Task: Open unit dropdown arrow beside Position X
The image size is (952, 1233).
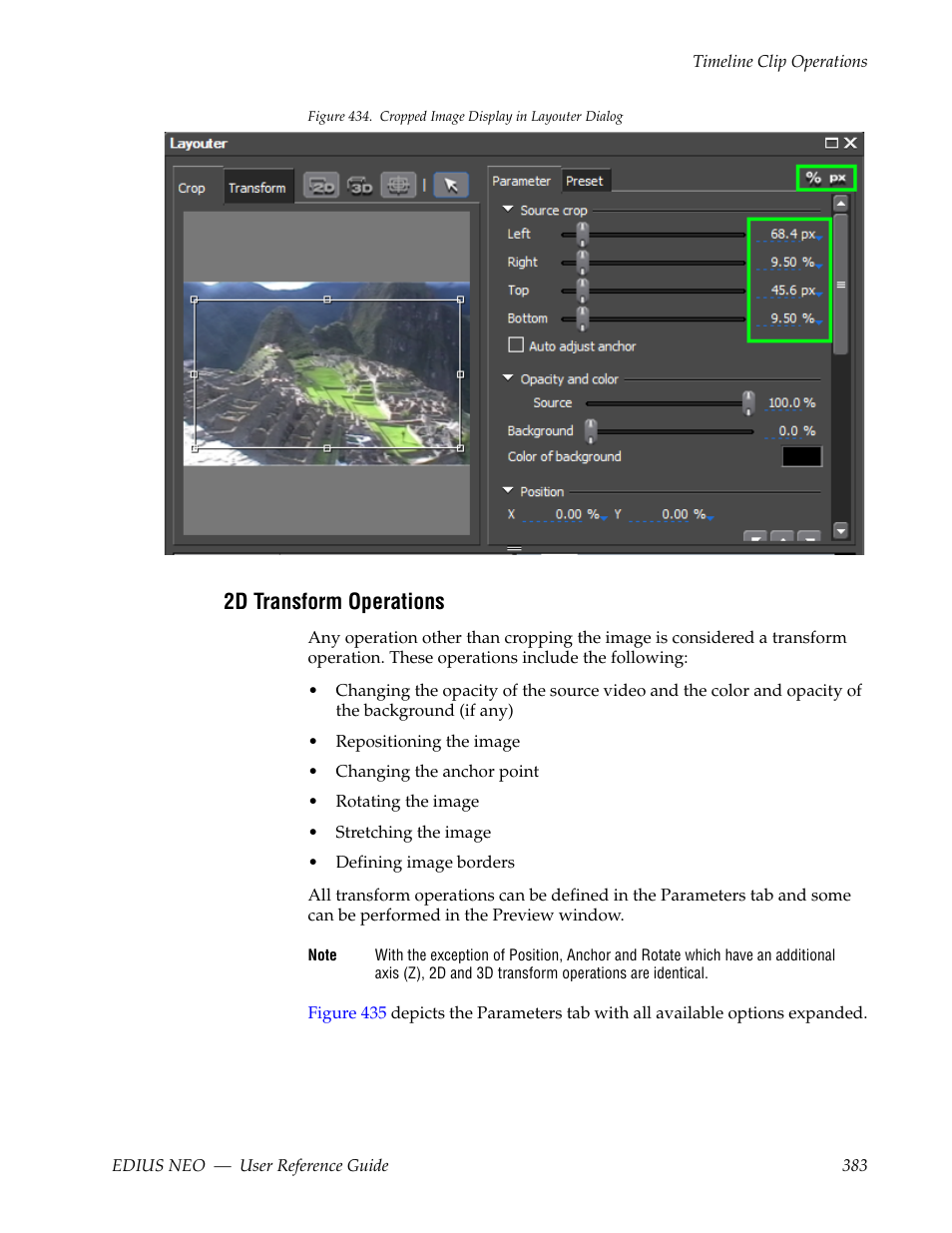Action: coord(604,518)
